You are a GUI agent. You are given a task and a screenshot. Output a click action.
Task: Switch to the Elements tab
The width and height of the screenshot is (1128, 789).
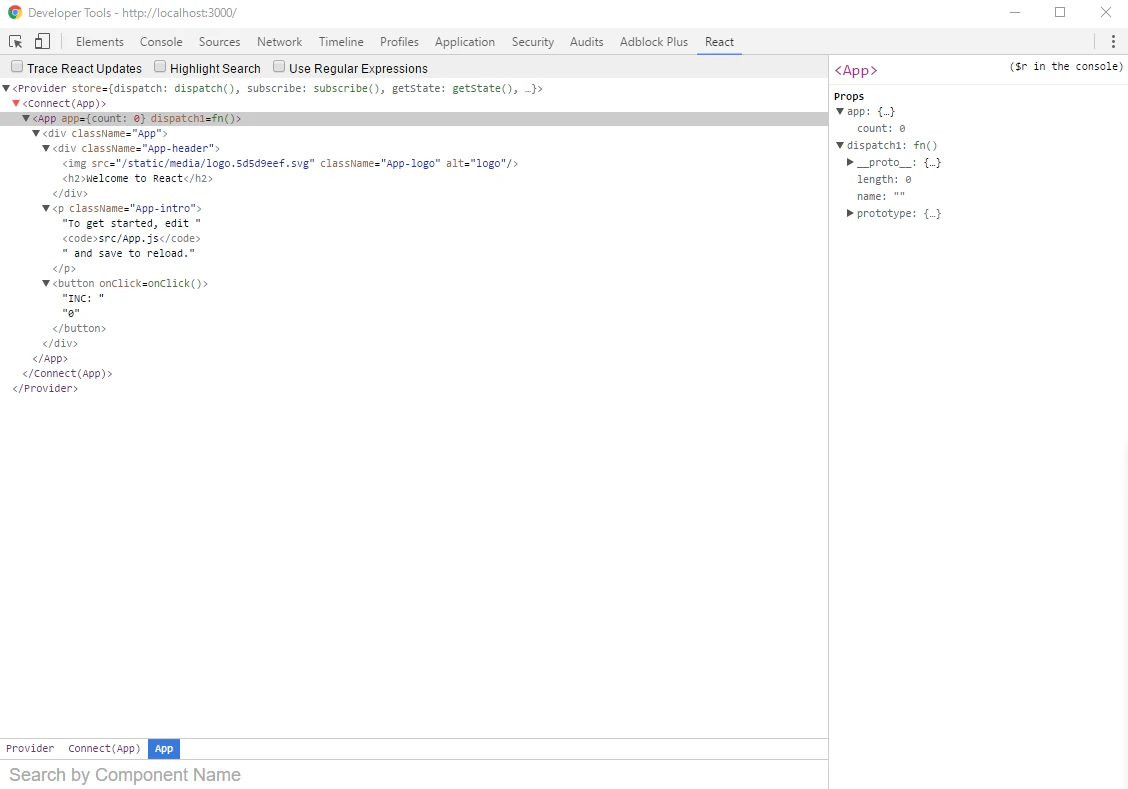click(x=99, y=42)
